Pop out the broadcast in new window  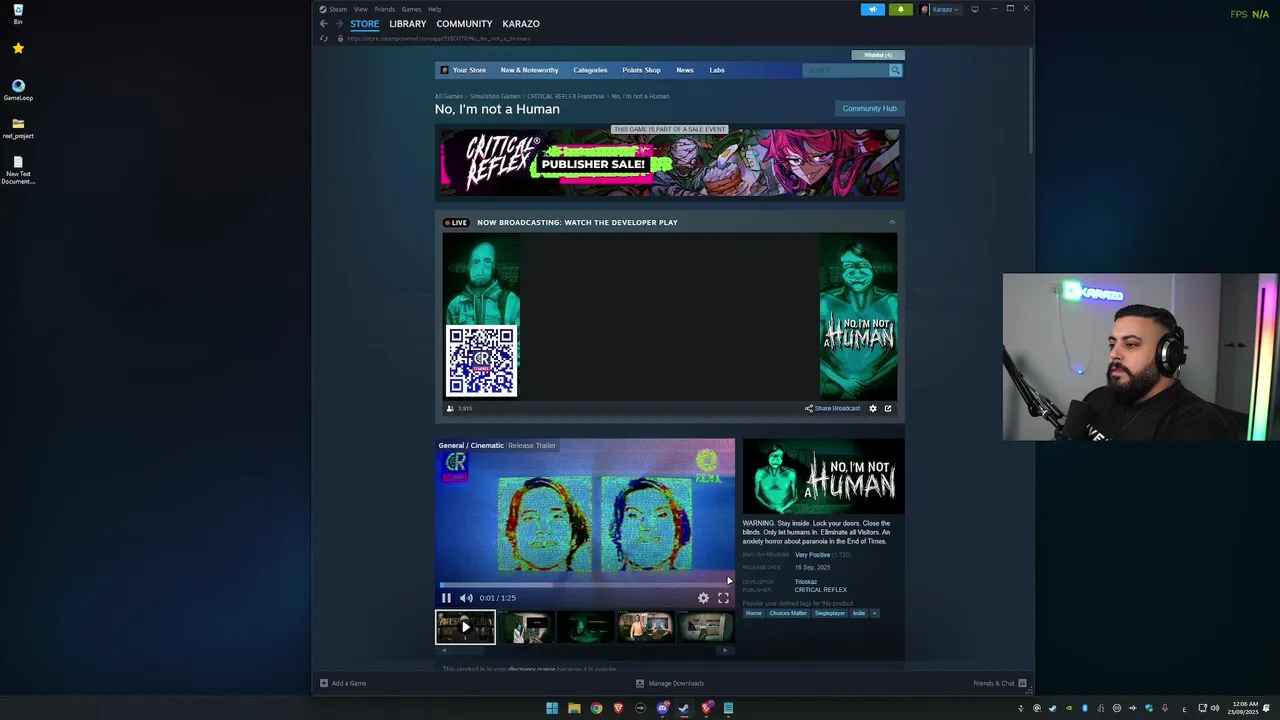(x=888, y=408)
